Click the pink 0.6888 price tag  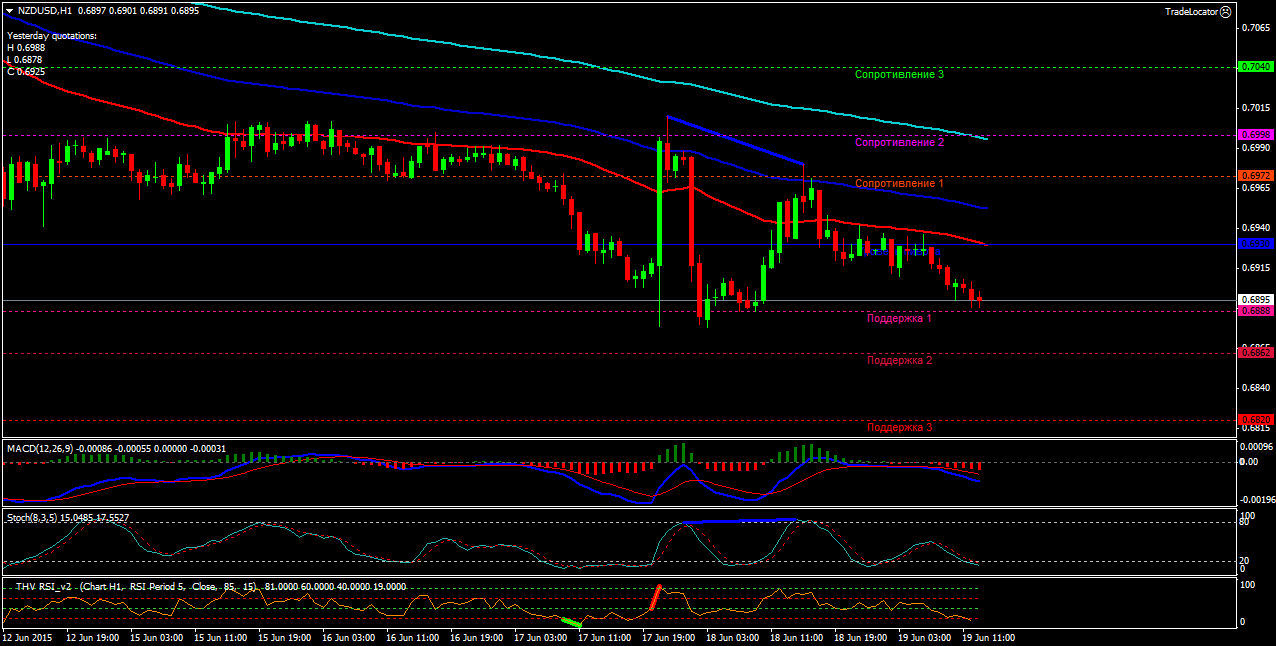1256,311
